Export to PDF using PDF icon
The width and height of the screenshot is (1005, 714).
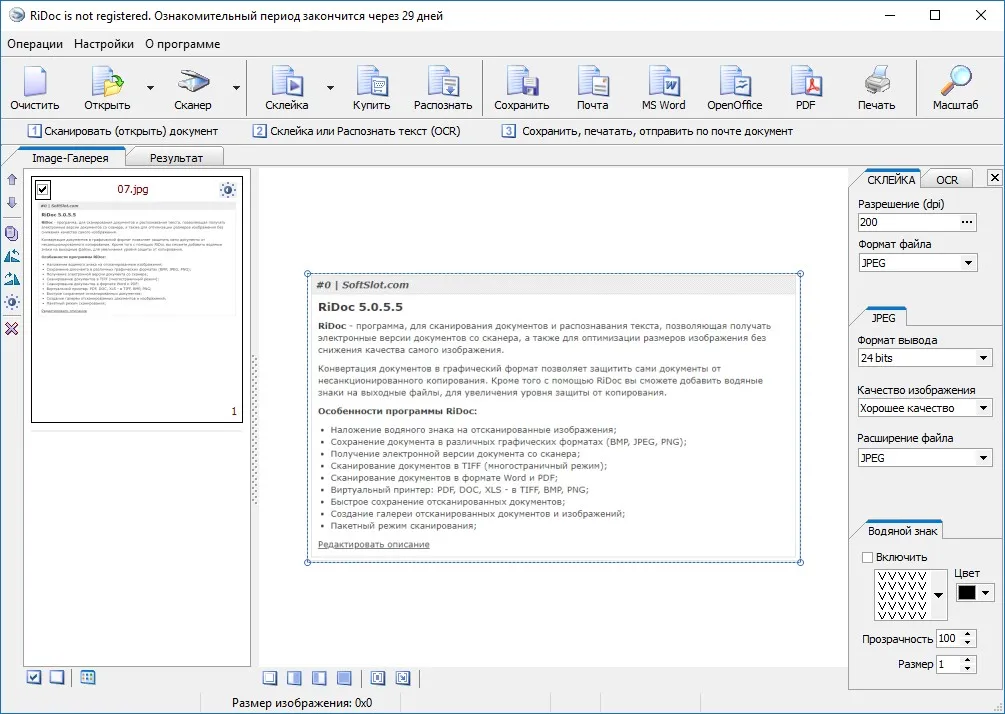(x=806, y=88)
